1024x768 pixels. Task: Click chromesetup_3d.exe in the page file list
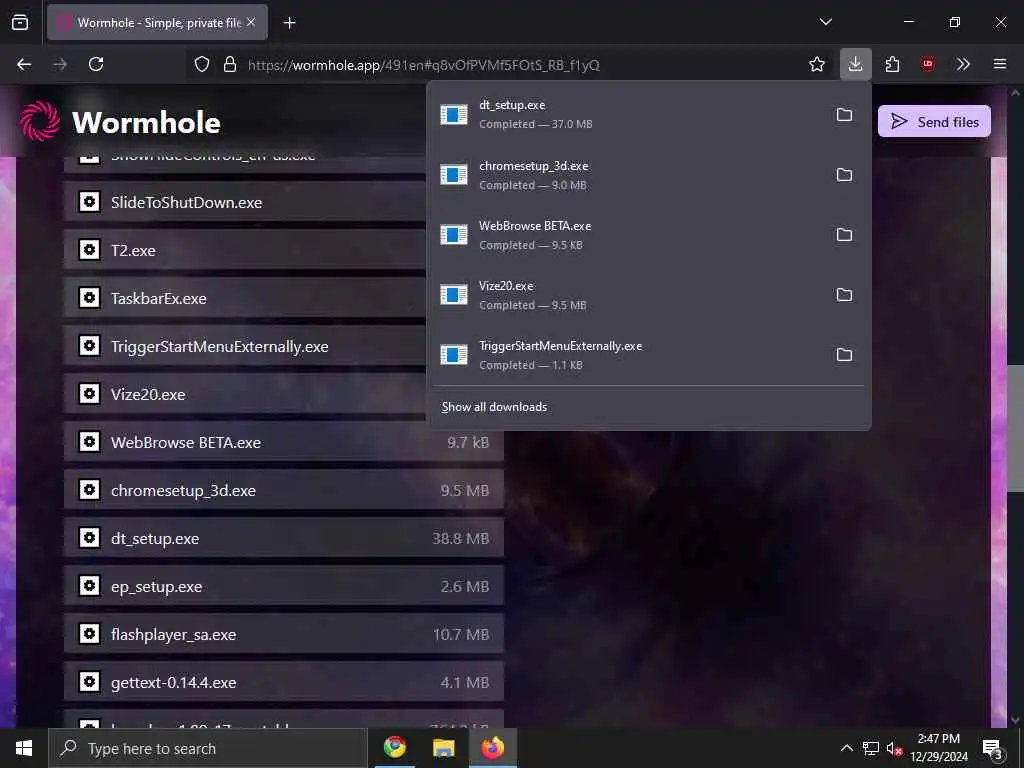(x=283, y=490)
